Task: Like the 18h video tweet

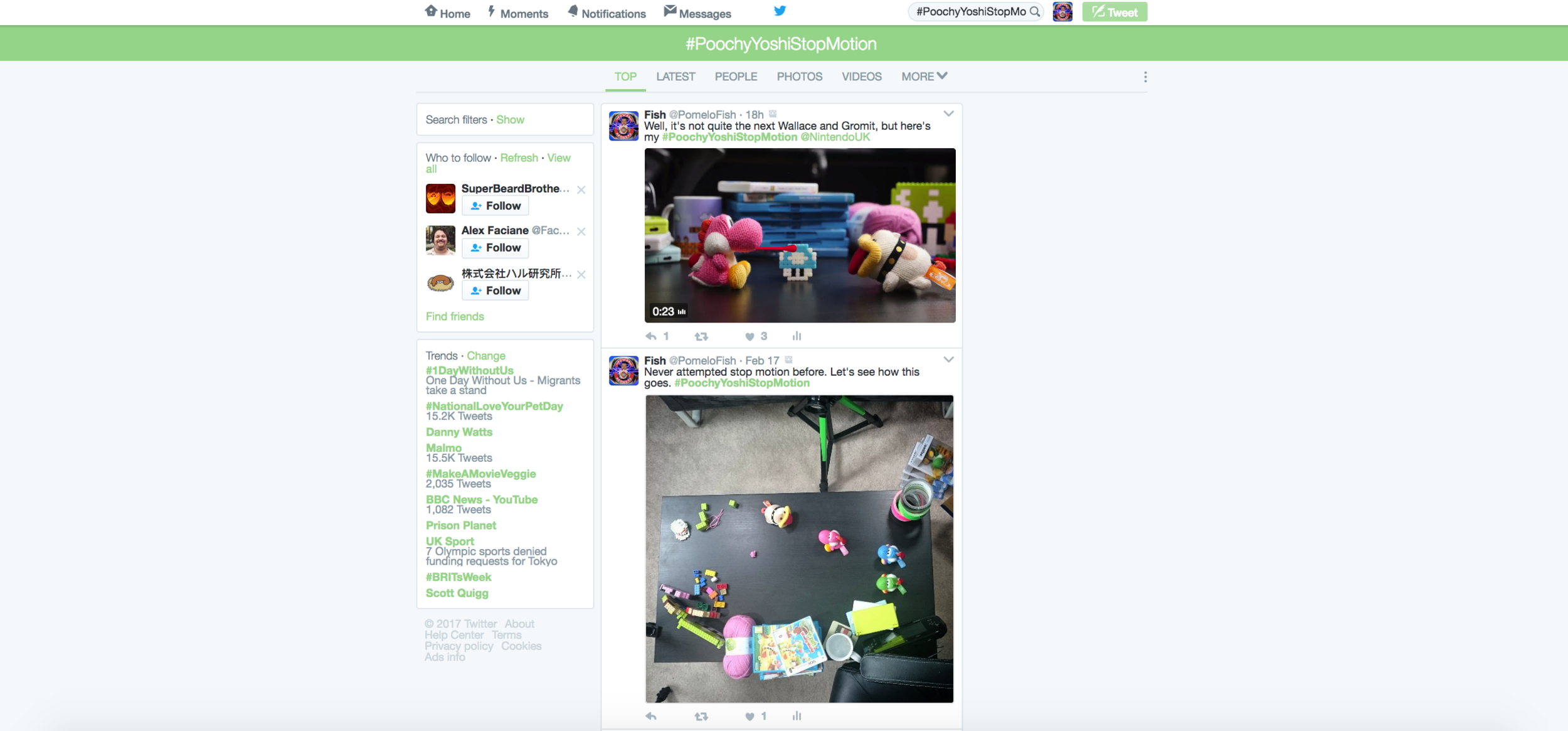Action: 750,336
